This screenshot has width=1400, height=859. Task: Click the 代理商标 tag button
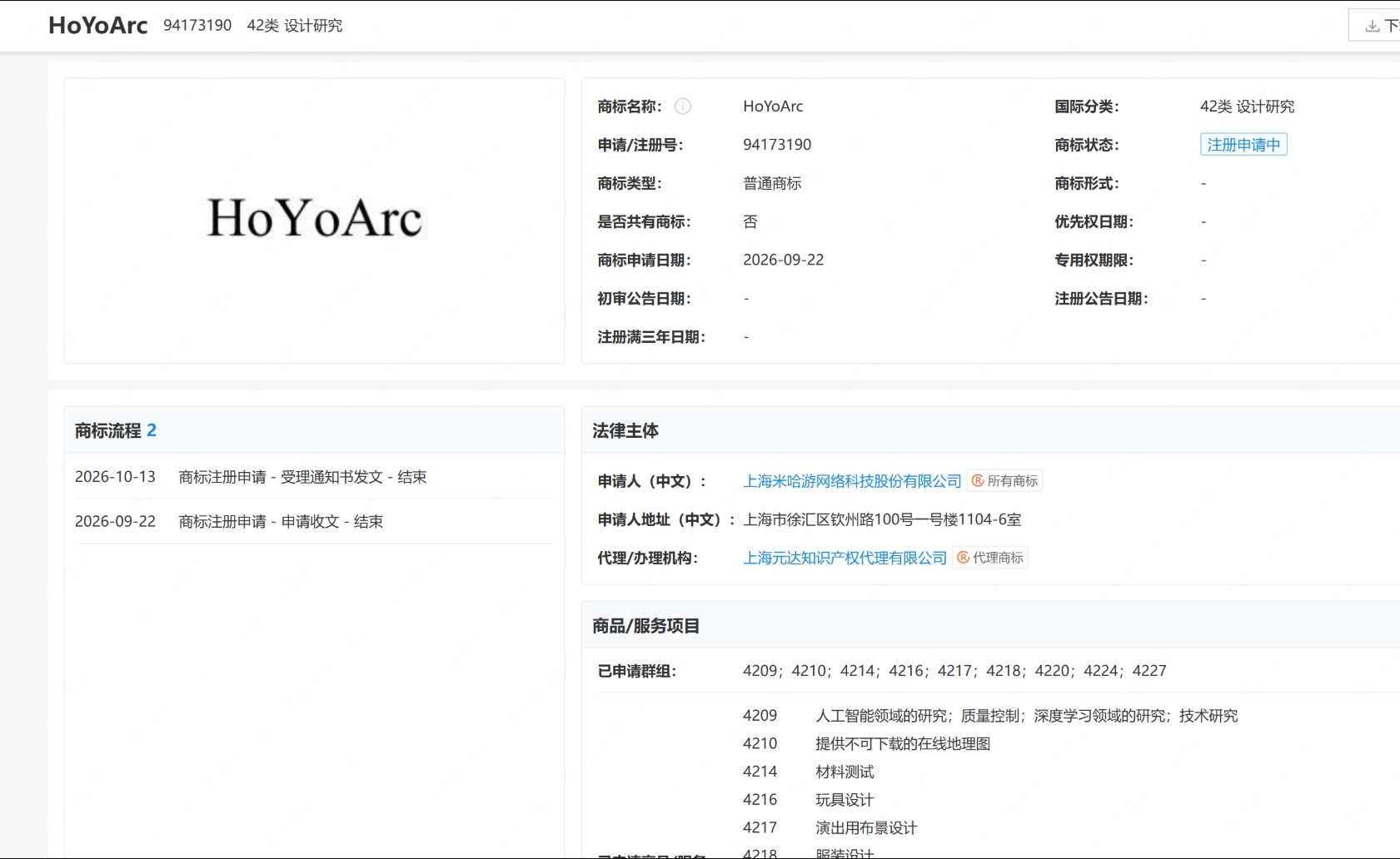[x=990, y=558]
